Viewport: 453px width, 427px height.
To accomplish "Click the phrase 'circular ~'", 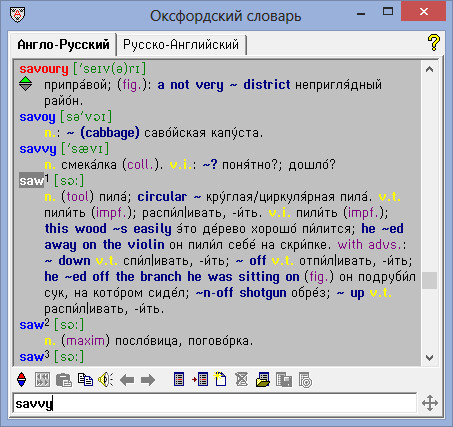I will click(x=169, y=197).
